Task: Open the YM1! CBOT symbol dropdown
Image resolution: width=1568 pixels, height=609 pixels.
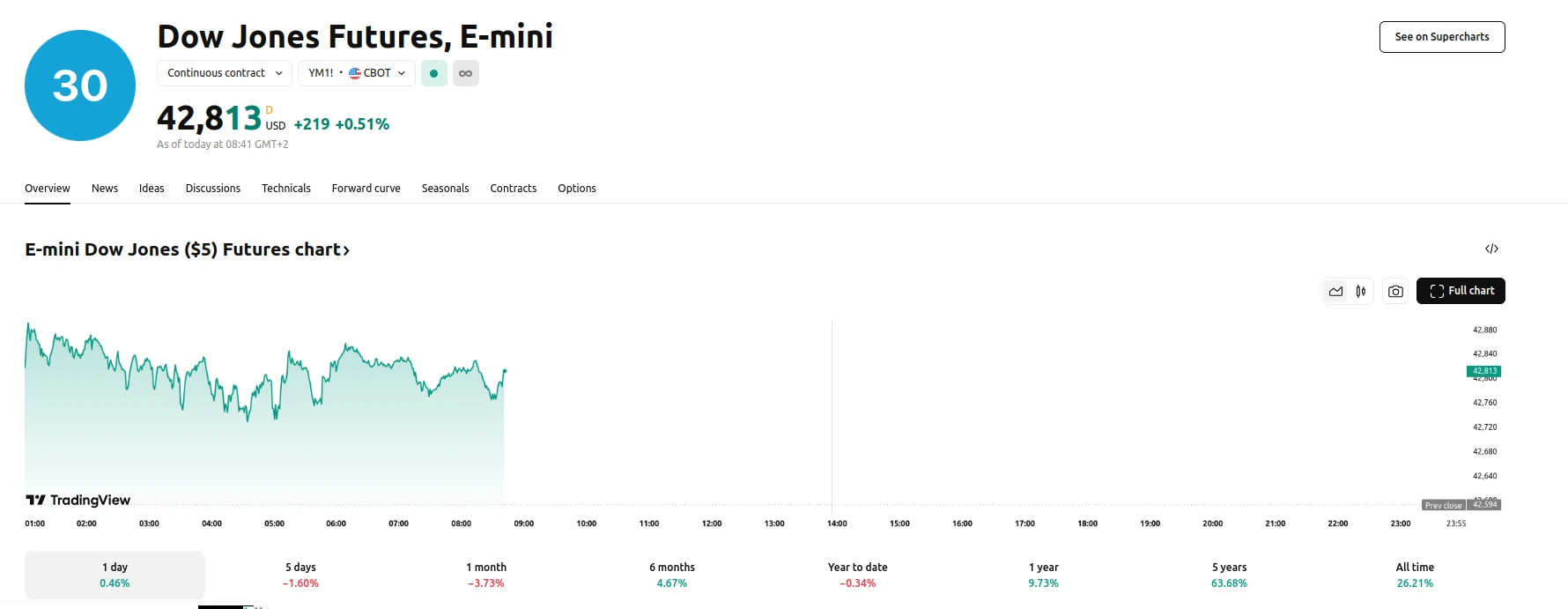Action: click(x=356, y=73)
